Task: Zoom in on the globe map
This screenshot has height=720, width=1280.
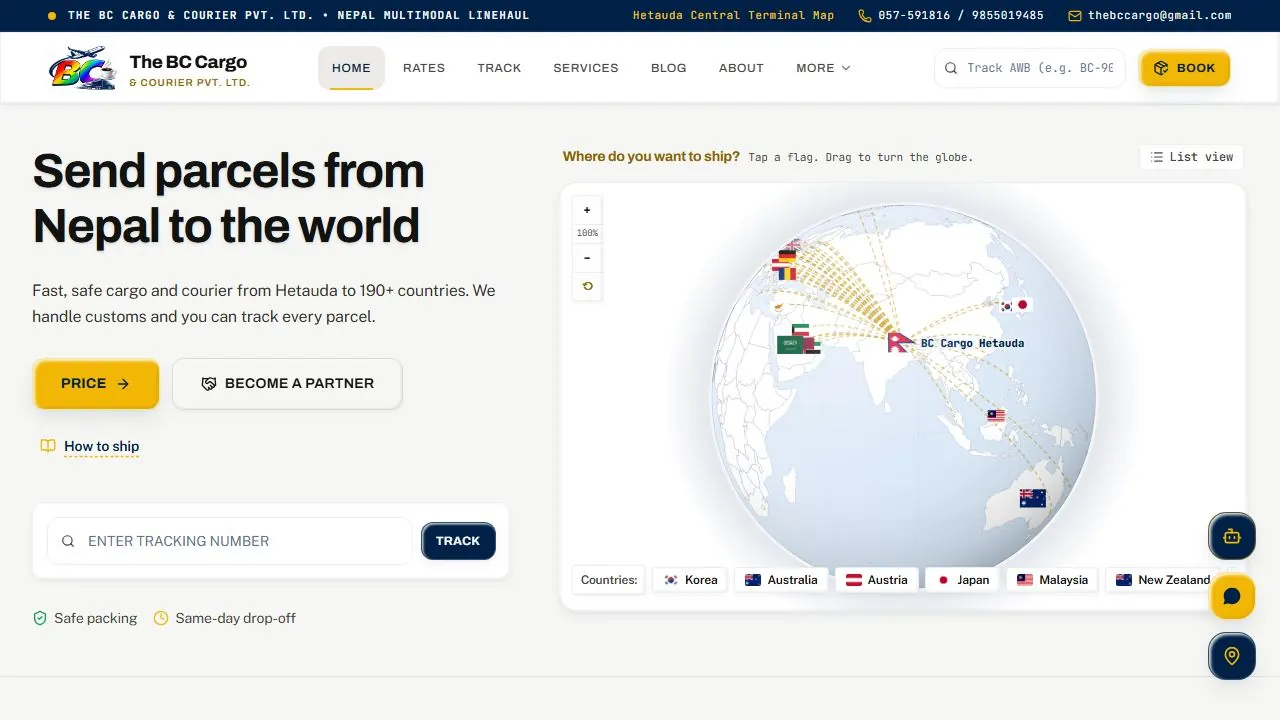Action: 587,210
